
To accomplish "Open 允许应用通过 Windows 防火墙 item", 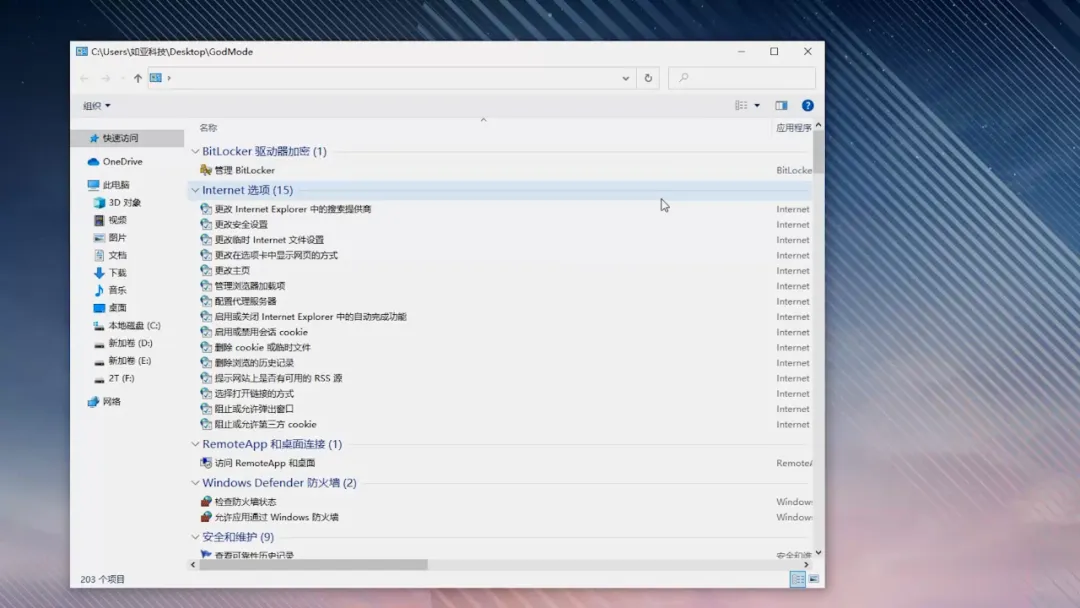I will click(268, 517).
